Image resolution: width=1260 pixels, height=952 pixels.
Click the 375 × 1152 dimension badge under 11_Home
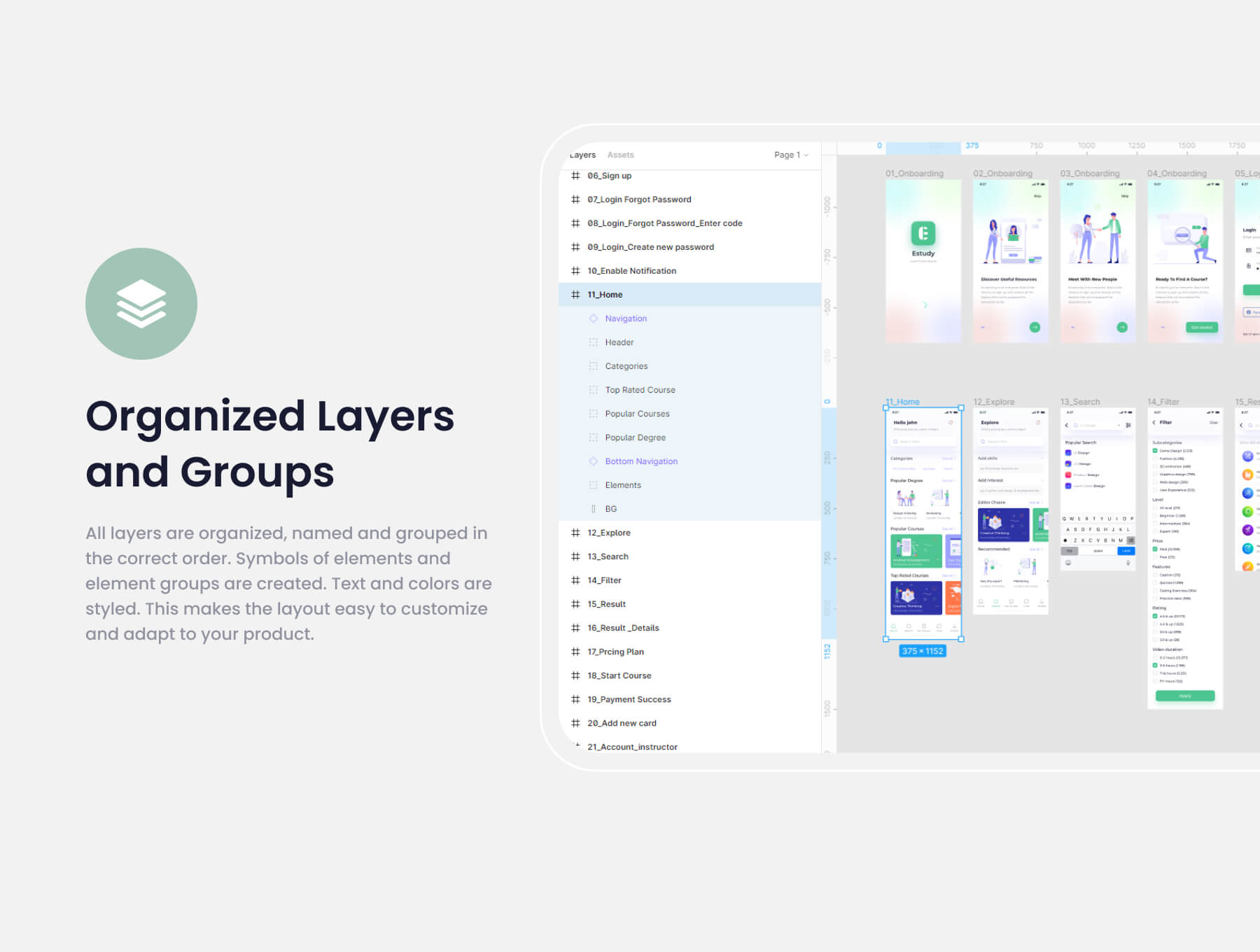(x=923, y=651)
